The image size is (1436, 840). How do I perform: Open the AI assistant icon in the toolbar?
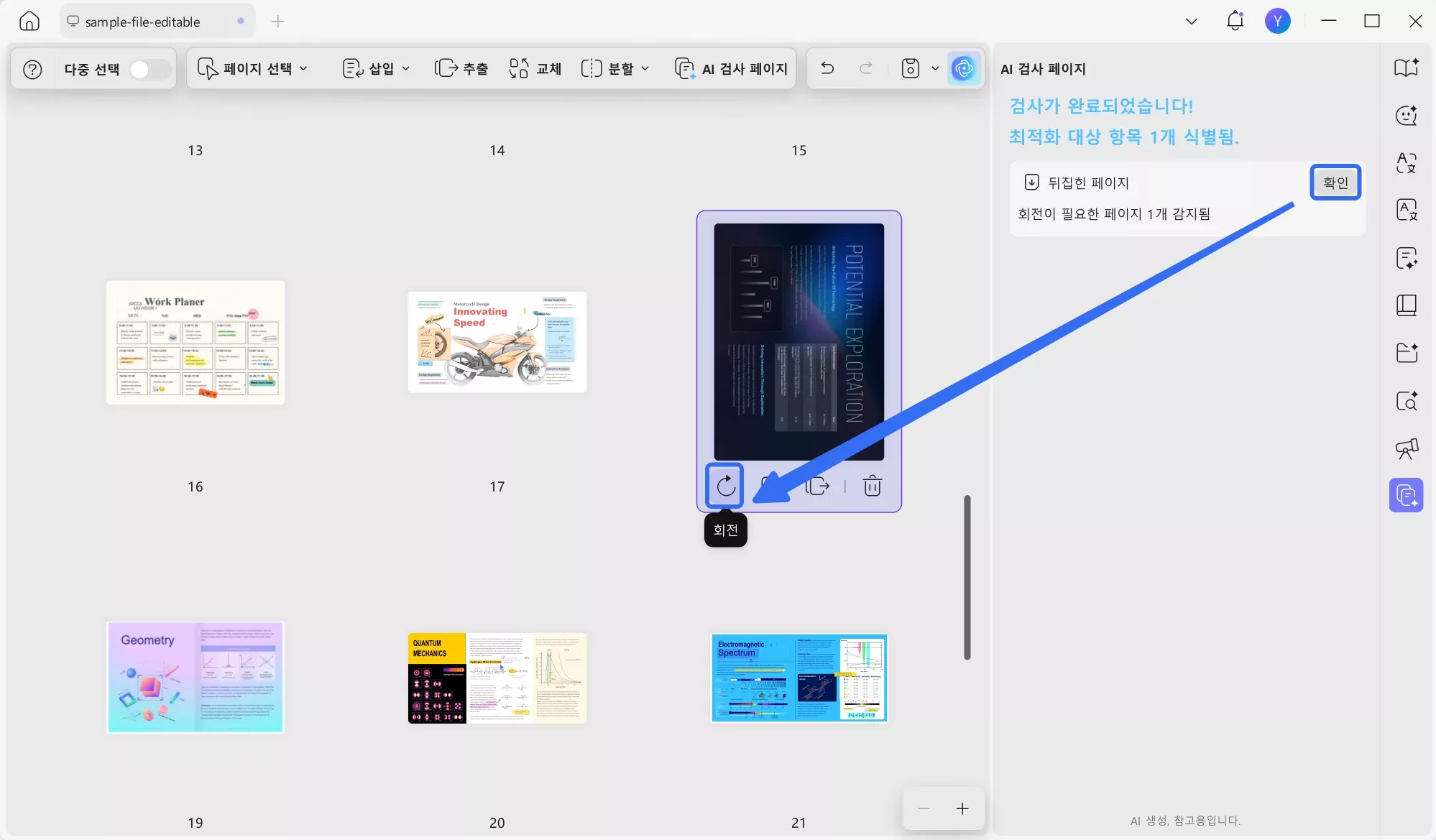point(963,68)
